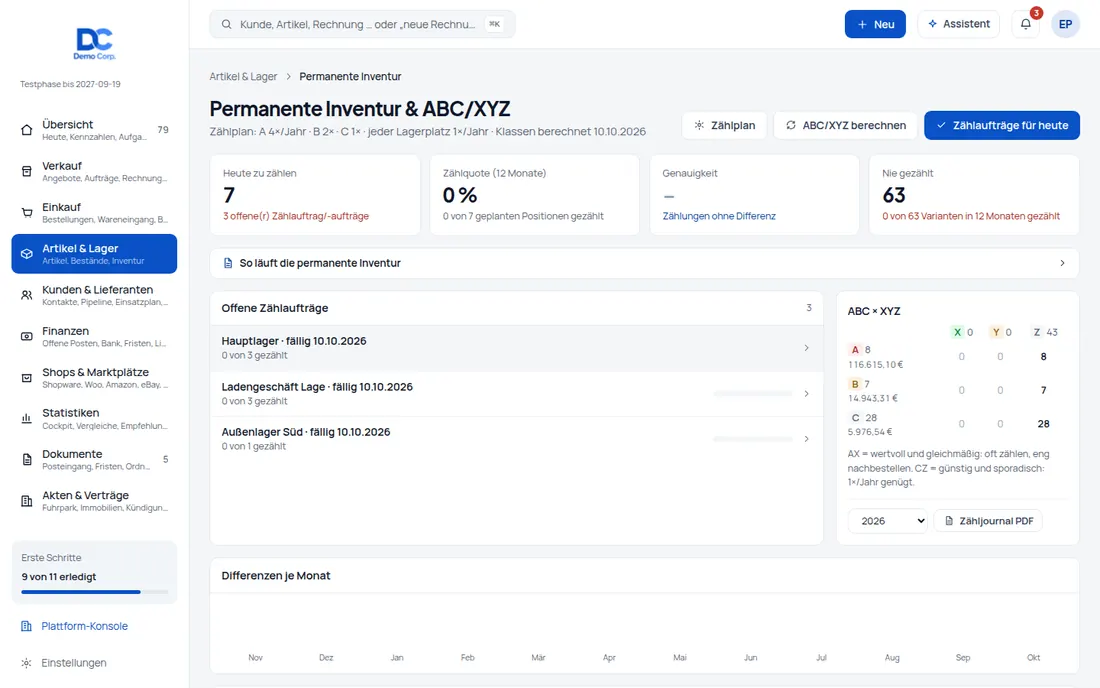Open notifications bell with badge
This screenshot has height=688, width=1100.
click(1026, 24)
